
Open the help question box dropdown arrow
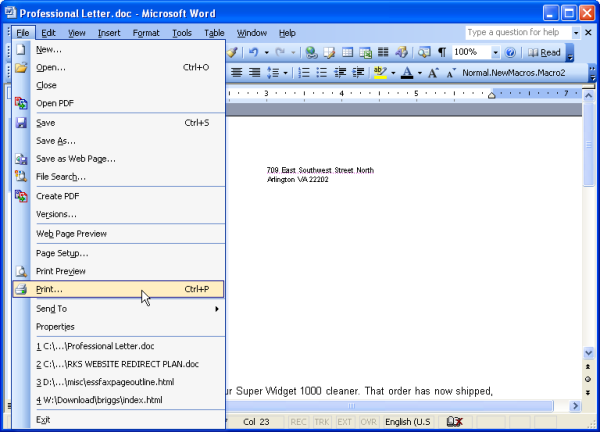[x=576, y=33]
